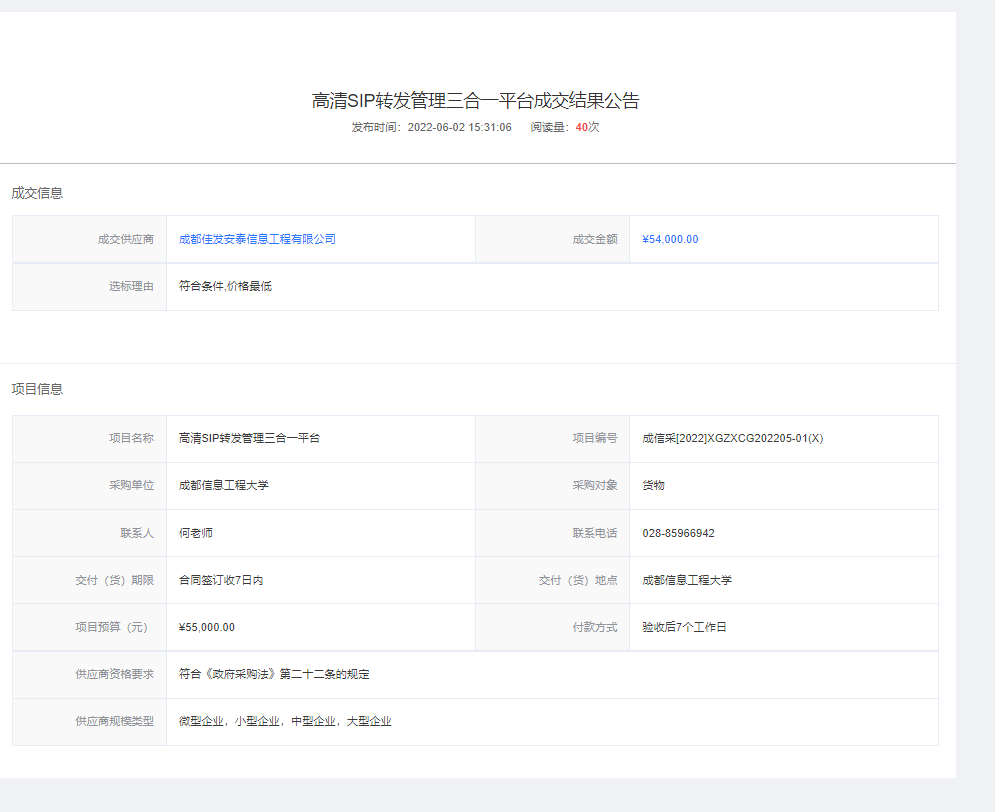Click the supplier qualification text 符合《政府采购法》第二十二条的规定
Image resolution: width=995 pixels, height=812 pixels.
pos(274,674)
